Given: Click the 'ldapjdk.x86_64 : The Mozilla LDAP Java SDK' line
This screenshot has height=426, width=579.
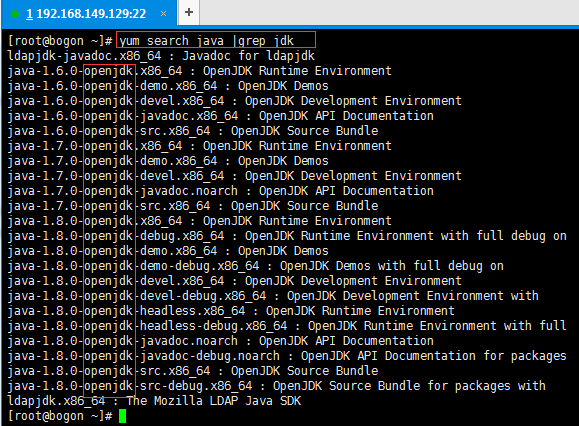Looking at the screenshot, I should coord(154,401).
